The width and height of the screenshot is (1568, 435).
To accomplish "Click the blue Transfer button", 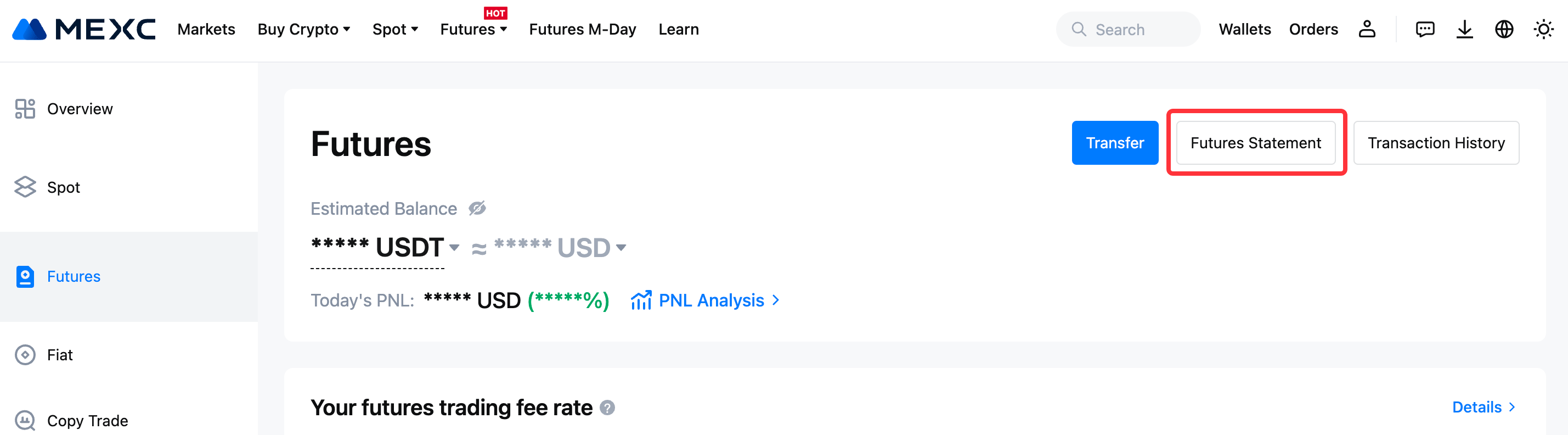I will (1114, 143).
